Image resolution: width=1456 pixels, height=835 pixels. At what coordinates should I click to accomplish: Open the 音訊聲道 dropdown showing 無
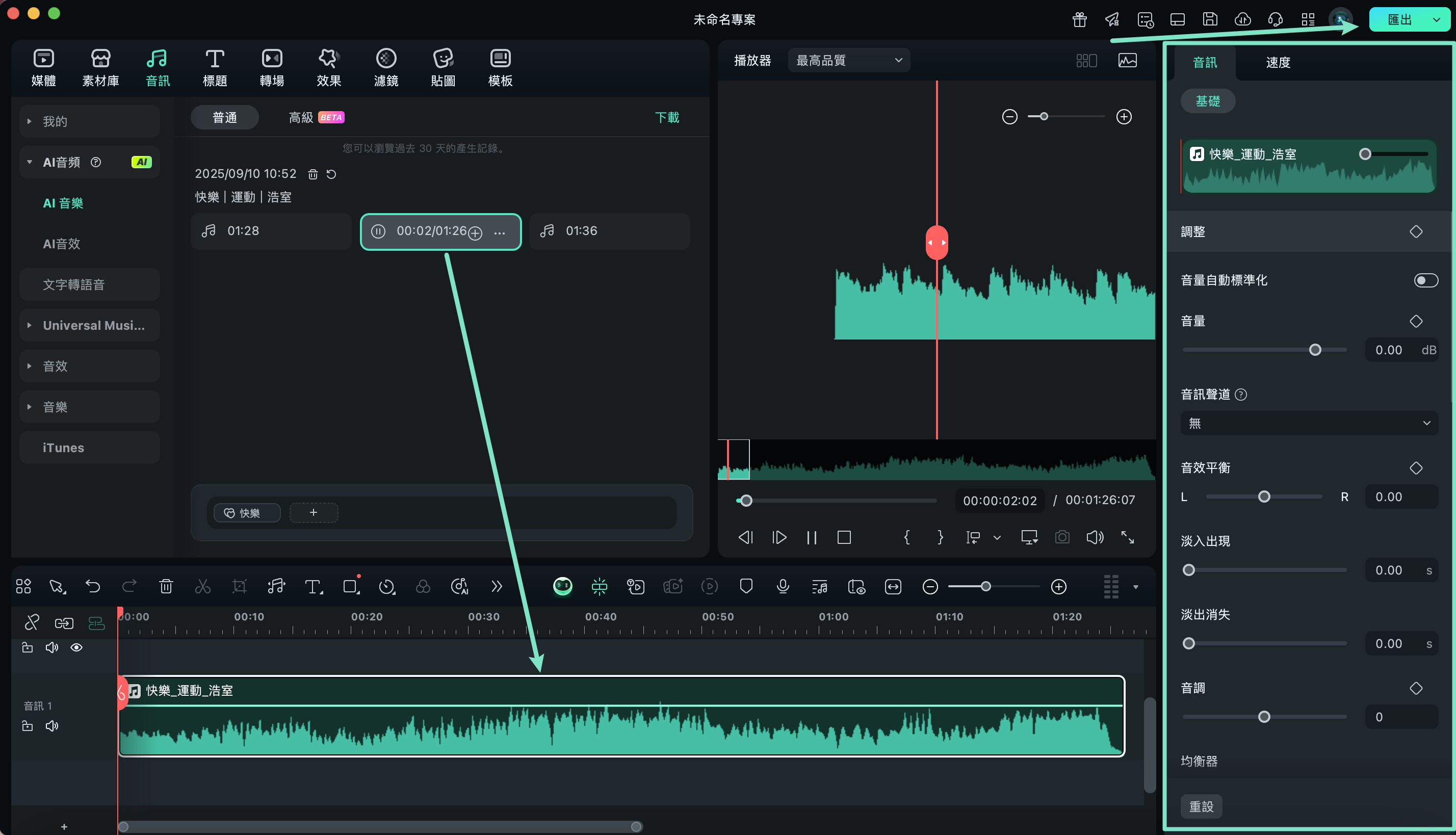click(1309, 423)
